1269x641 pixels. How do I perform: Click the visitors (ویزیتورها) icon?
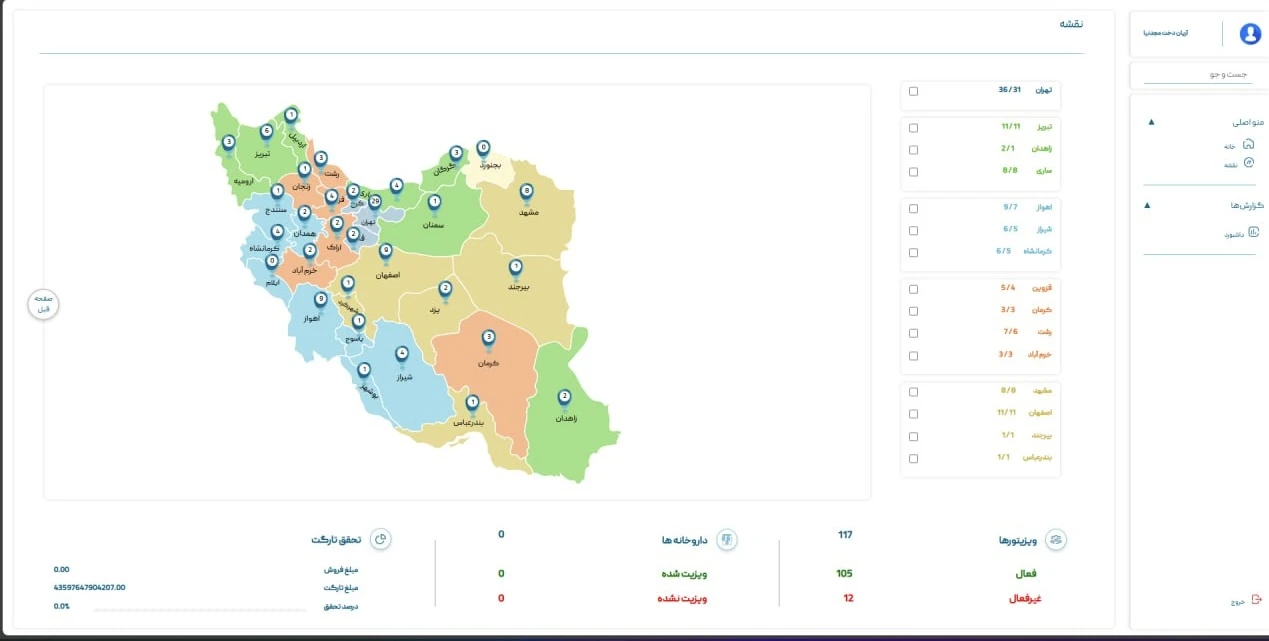(x=1056, y=540)
